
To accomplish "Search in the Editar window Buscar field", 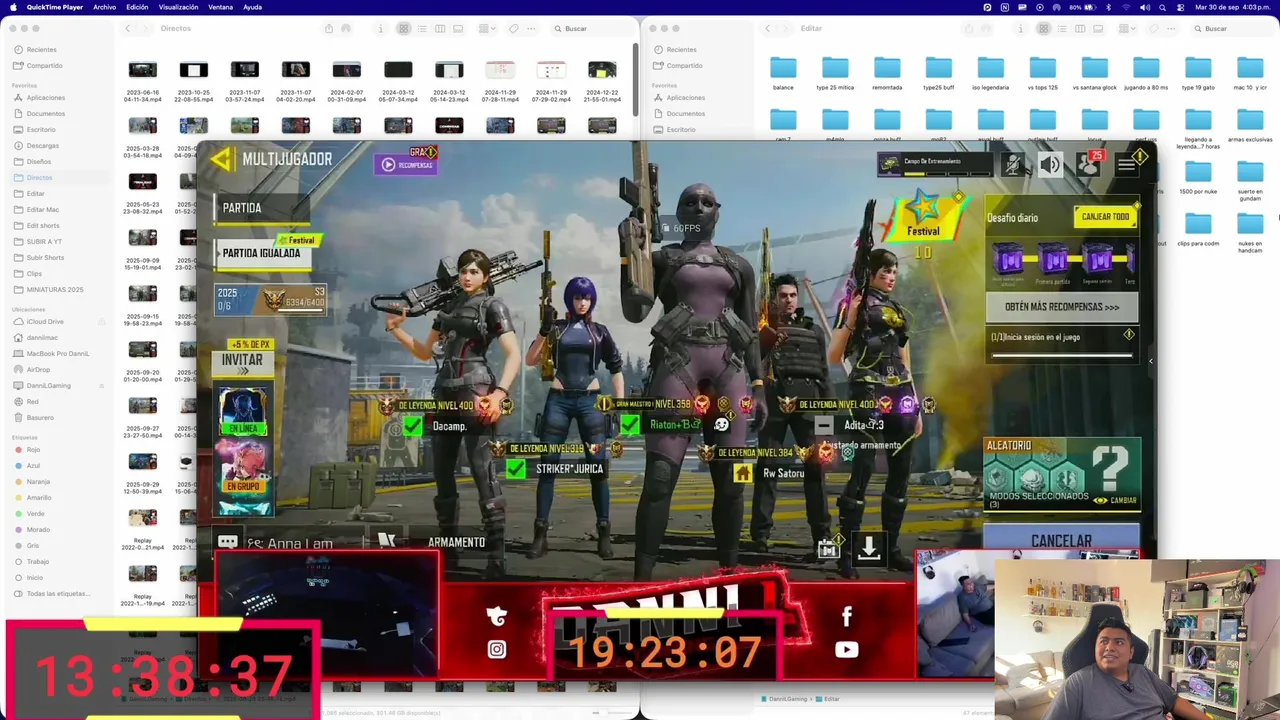I will coord(1230,28).
